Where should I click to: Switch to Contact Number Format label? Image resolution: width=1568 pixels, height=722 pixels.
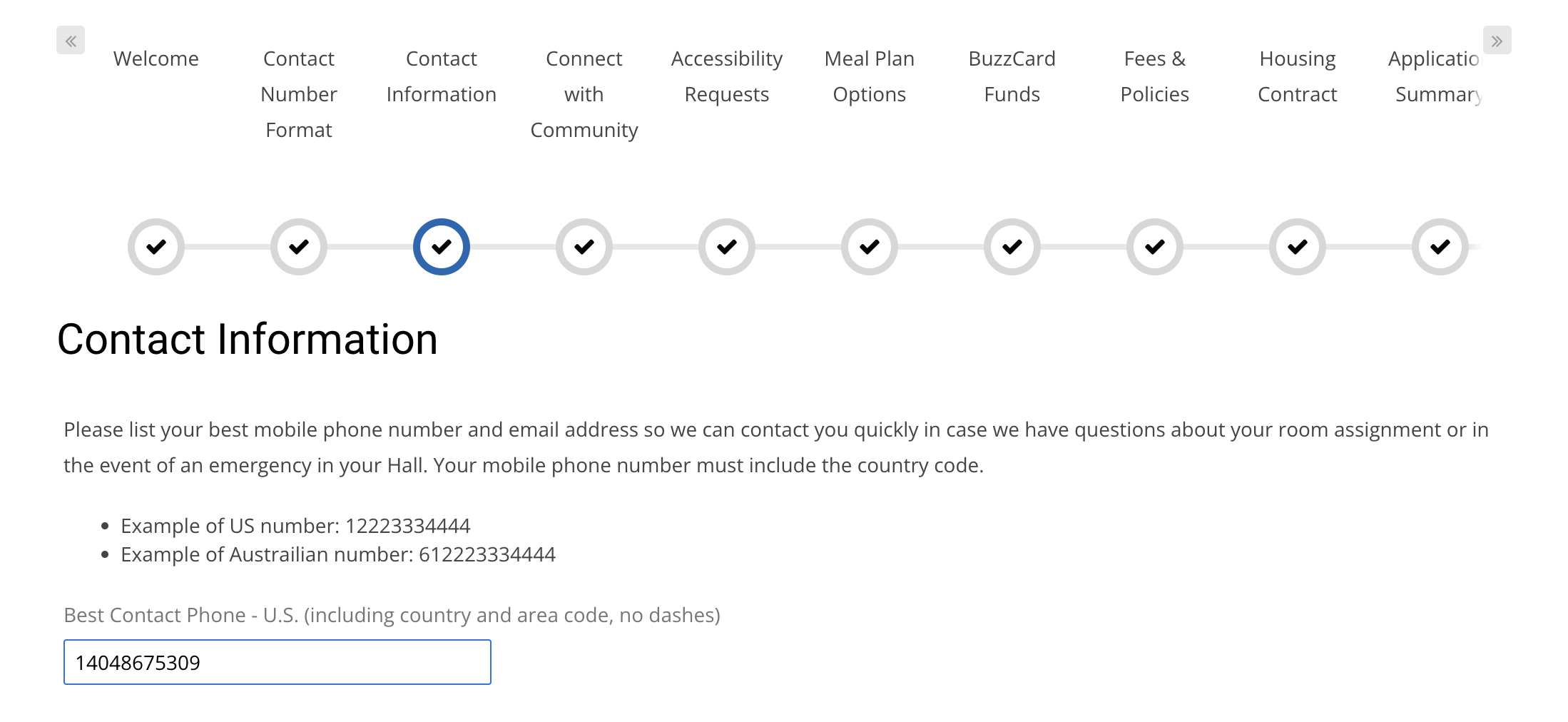299,94
